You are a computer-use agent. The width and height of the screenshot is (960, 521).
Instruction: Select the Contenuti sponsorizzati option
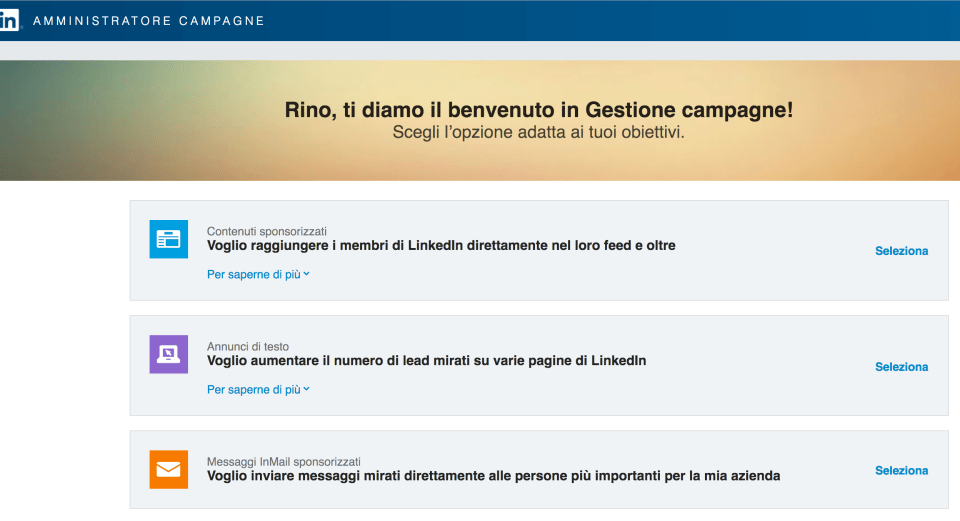(x=901, y=251)
